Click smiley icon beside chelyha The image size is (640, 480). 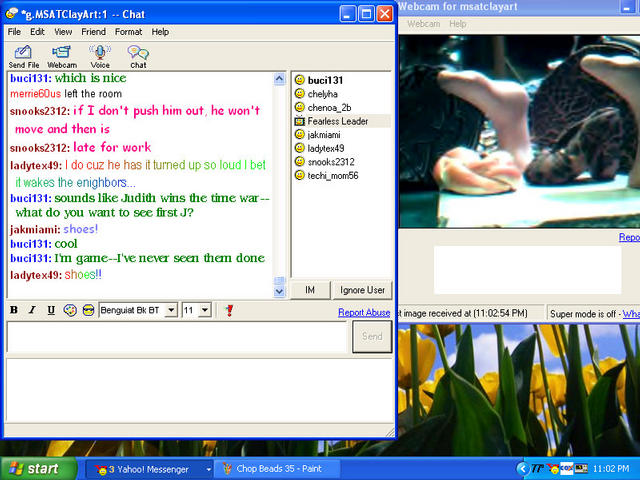click(300, 93)
